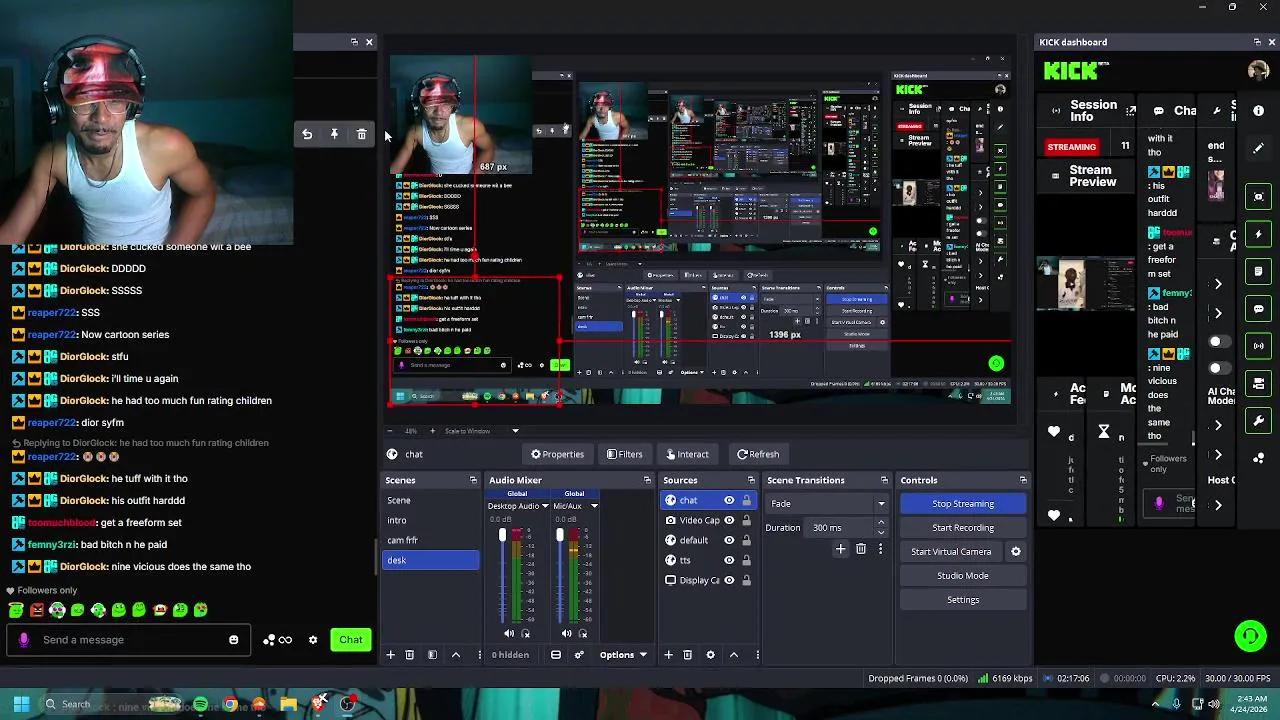Open Properties for the chat source
The image size is (1280, 720).
pos(557,454)
